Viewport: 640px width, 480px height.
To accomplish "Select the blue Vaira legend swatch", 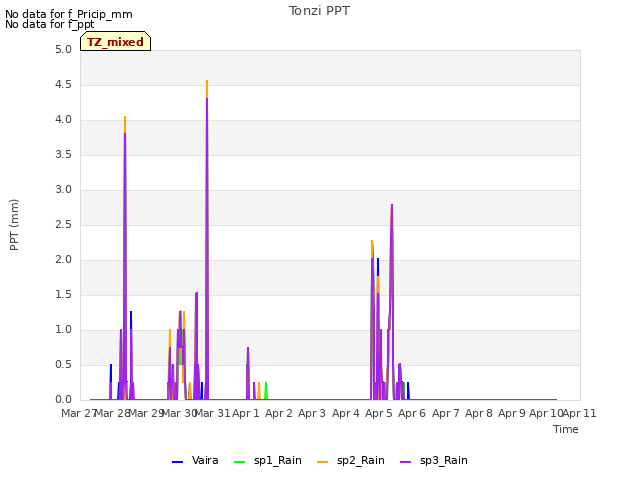I will (x=177, y=462).
